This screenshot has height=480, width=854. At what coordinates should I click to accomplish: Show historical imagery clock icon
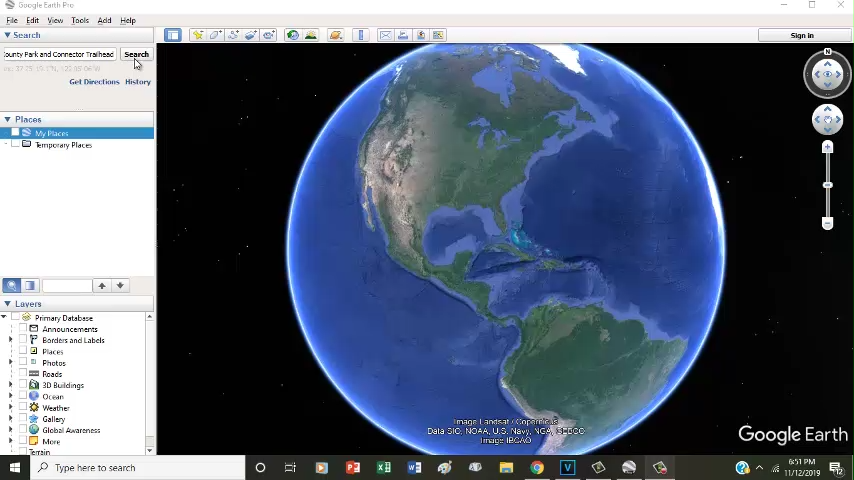(x=293, y=35)
